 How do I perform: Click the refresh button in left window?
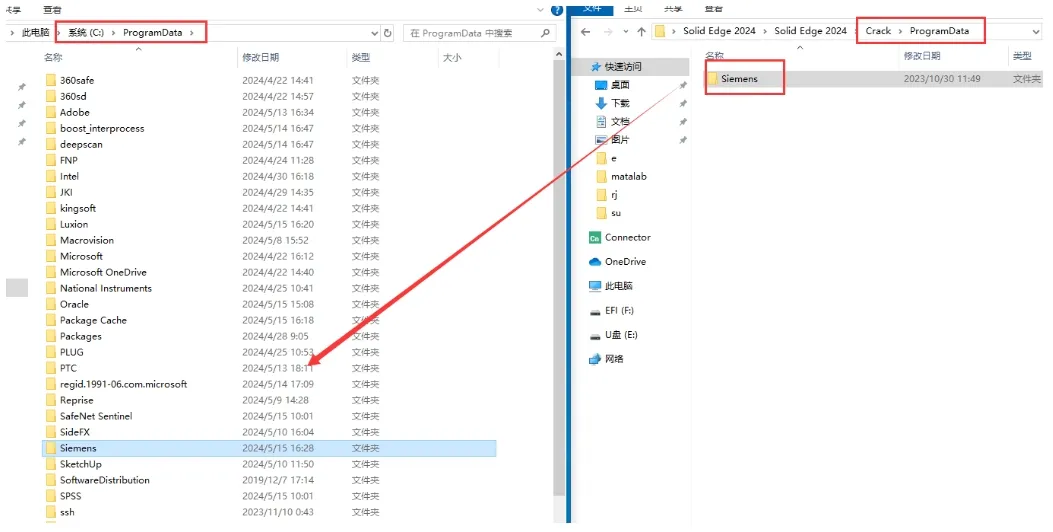coord(387,33)
